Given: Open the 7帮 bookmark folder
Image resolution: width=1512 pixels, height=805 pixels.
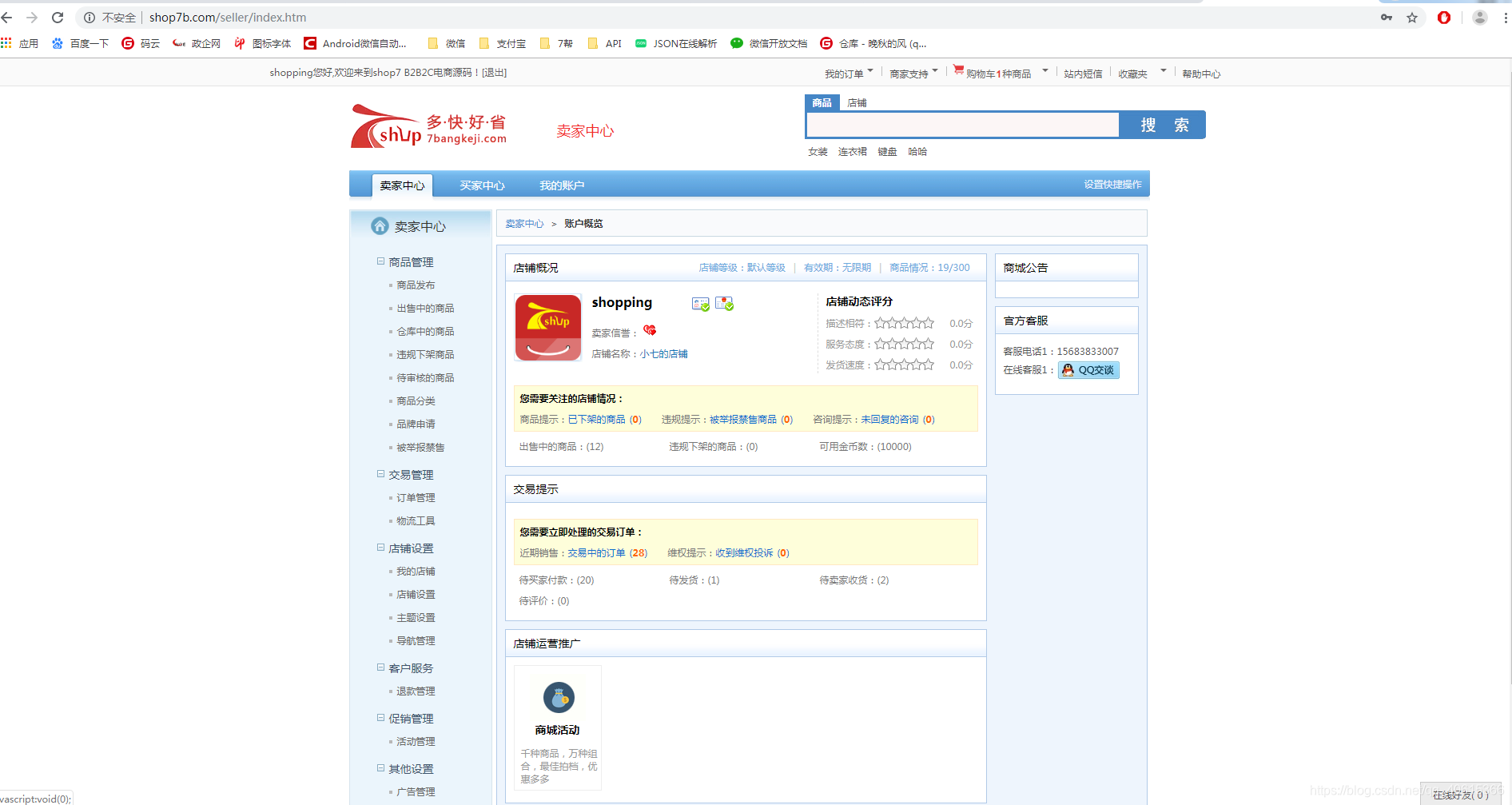Looking at the screenshot, I should (556, 43).
